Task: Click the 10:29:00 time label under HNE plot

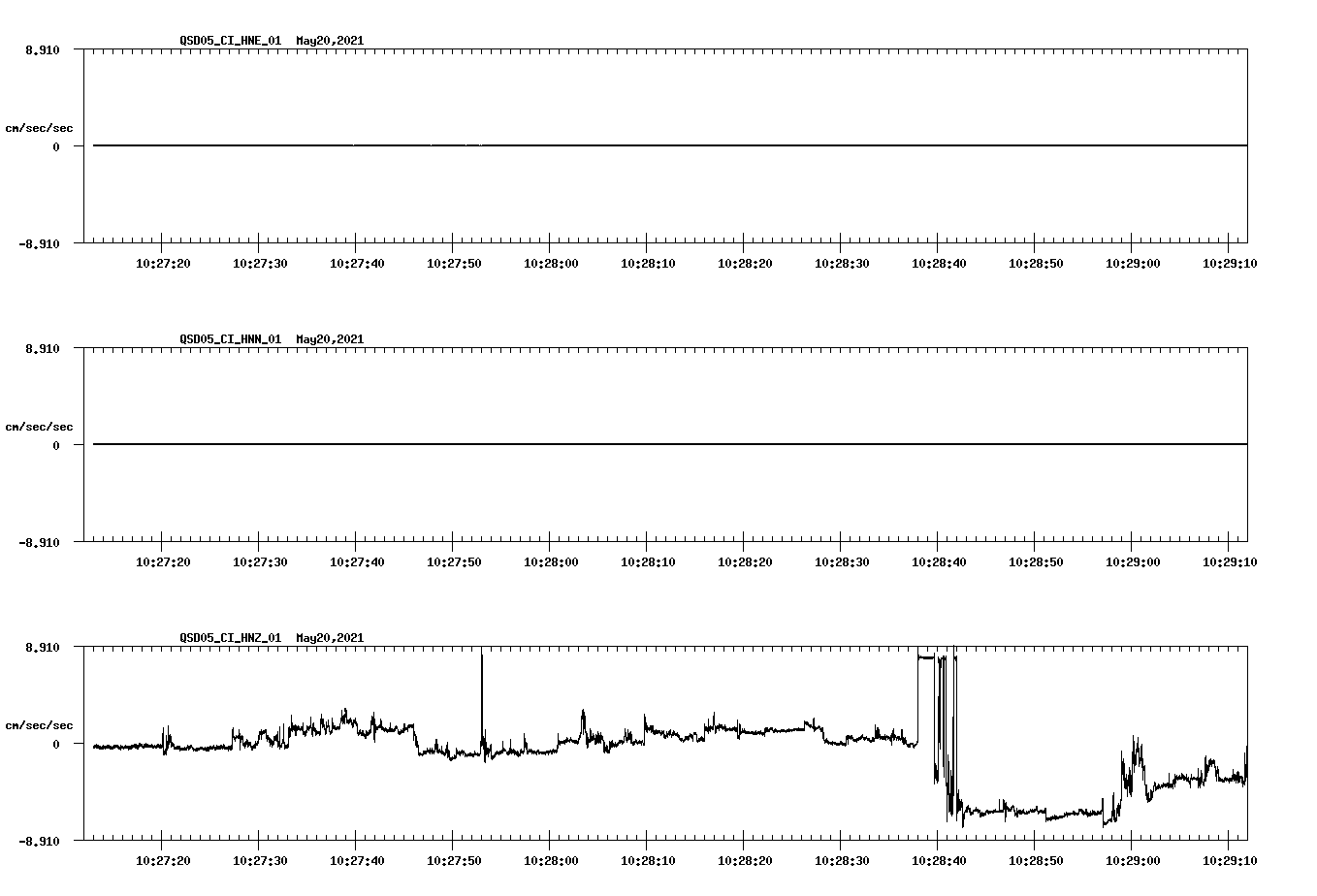Action: click(1133, 264)
